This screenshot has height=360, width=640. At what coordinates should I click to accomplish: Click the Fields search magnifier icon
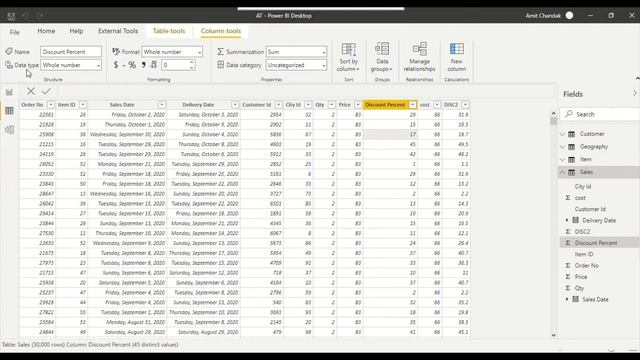point(569,114)
